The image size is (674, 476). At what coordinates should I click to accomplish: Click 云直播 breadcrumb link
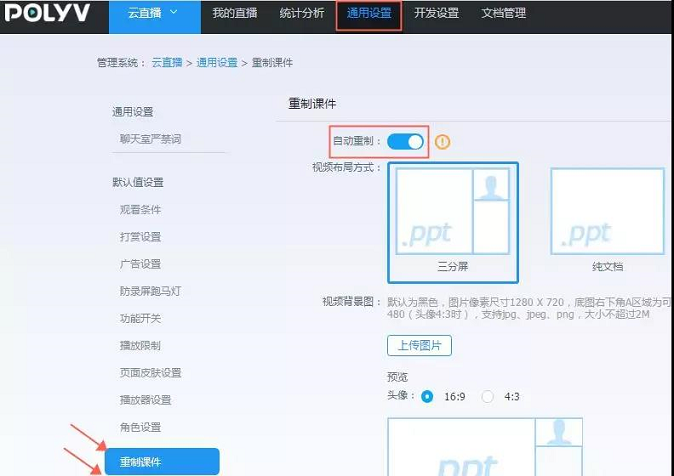tap(167, 63)
